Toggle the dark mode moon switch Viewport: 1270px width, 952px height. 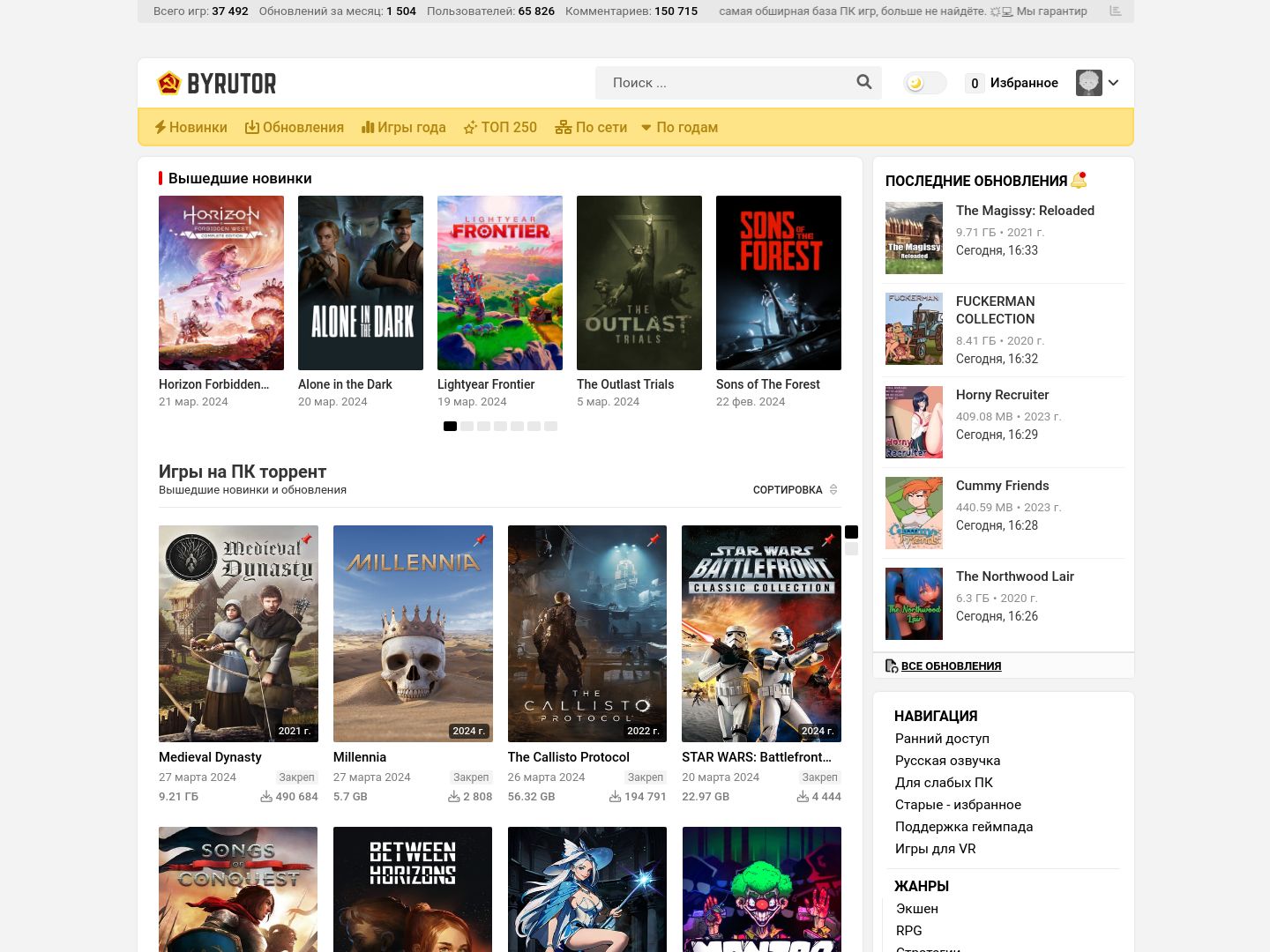click(x=925, y=83)
